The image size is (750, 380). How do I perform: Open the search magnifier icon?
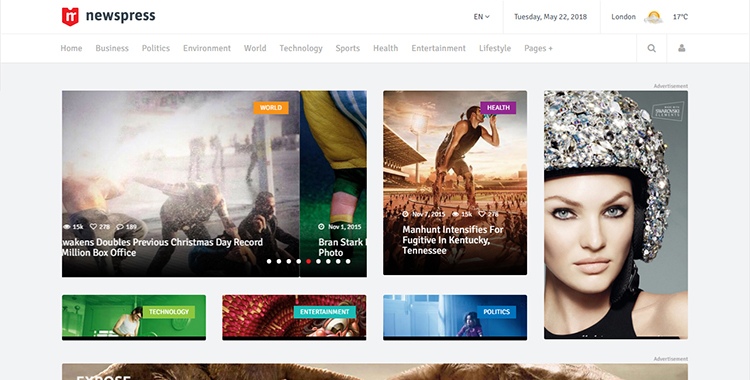pos(651,48)
